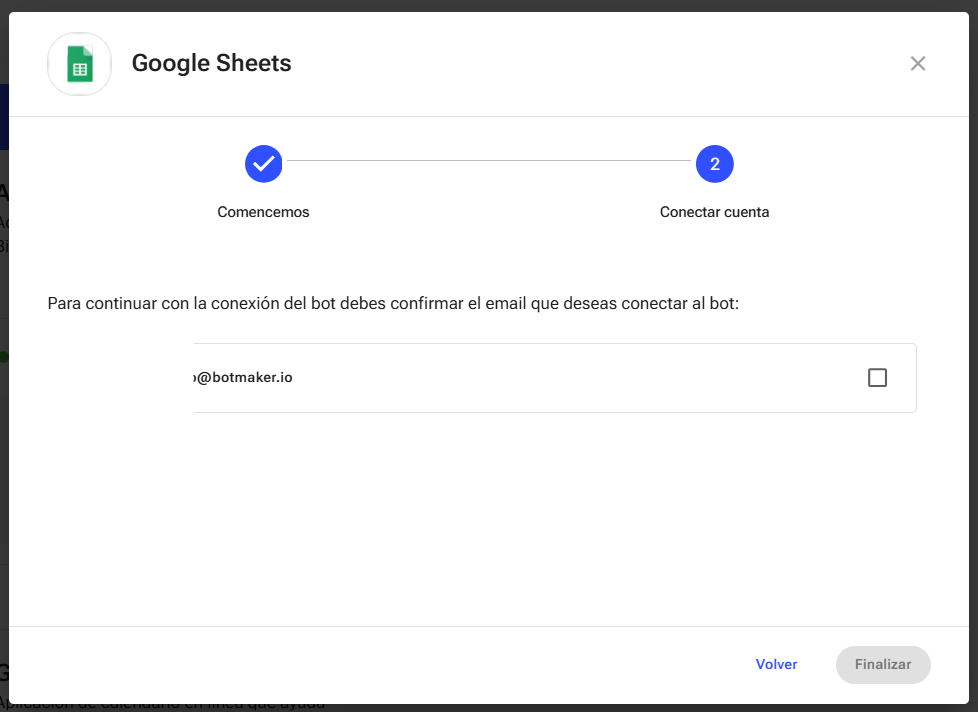Screen dimensions: 978x712
Task: Click the email confirmation instruction text
Action: (x=394, y=304)
